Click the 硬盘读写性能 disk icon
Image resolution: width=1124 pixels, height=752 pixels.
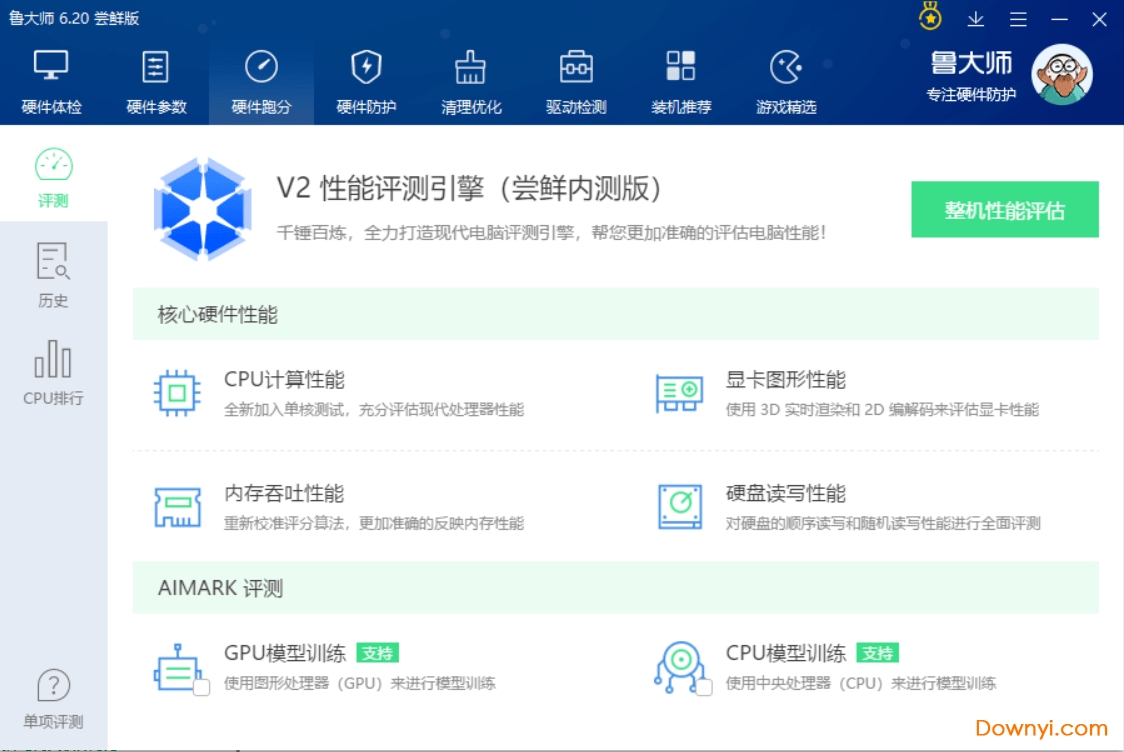point(678,505)
